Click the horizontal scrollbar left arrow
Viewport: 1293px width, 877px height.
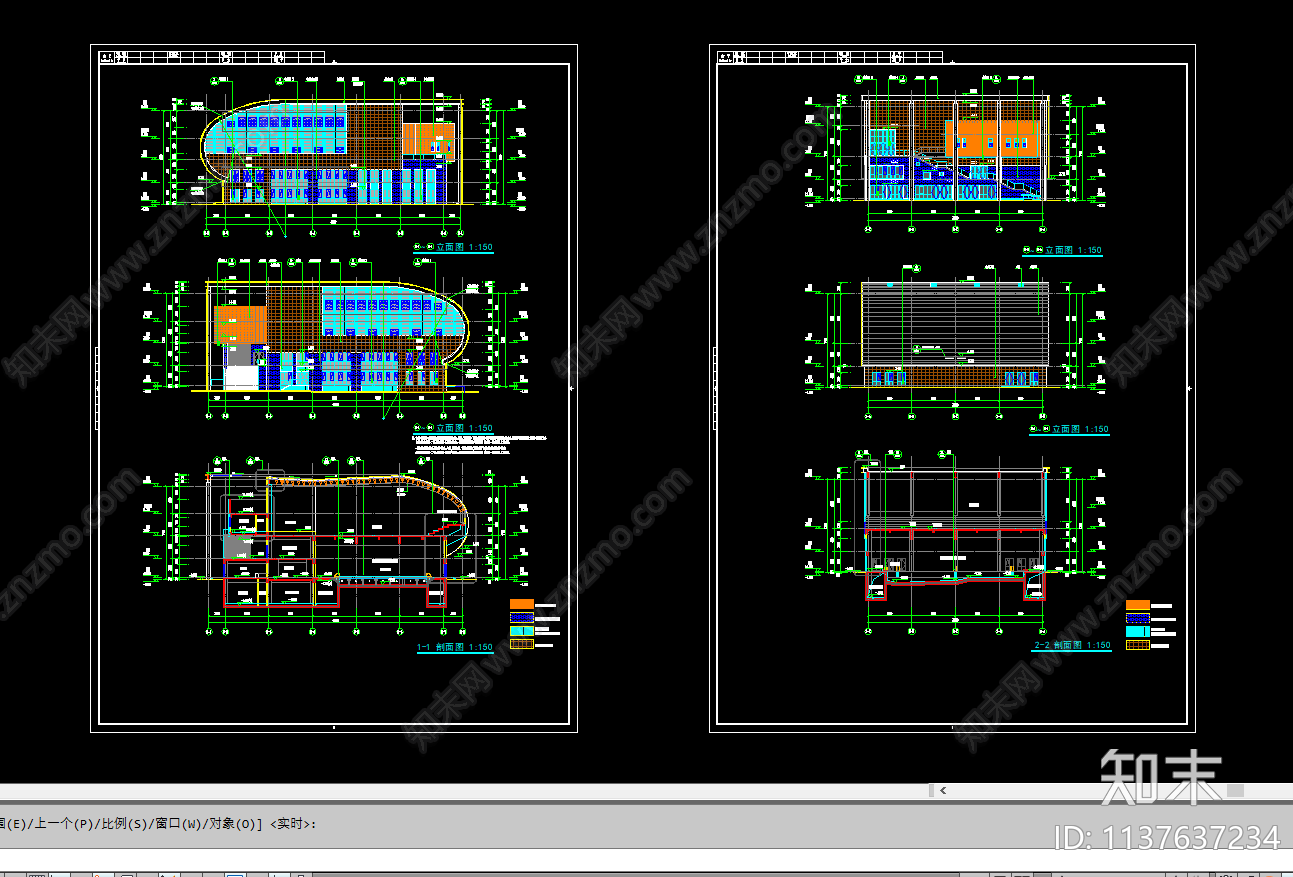941,790
